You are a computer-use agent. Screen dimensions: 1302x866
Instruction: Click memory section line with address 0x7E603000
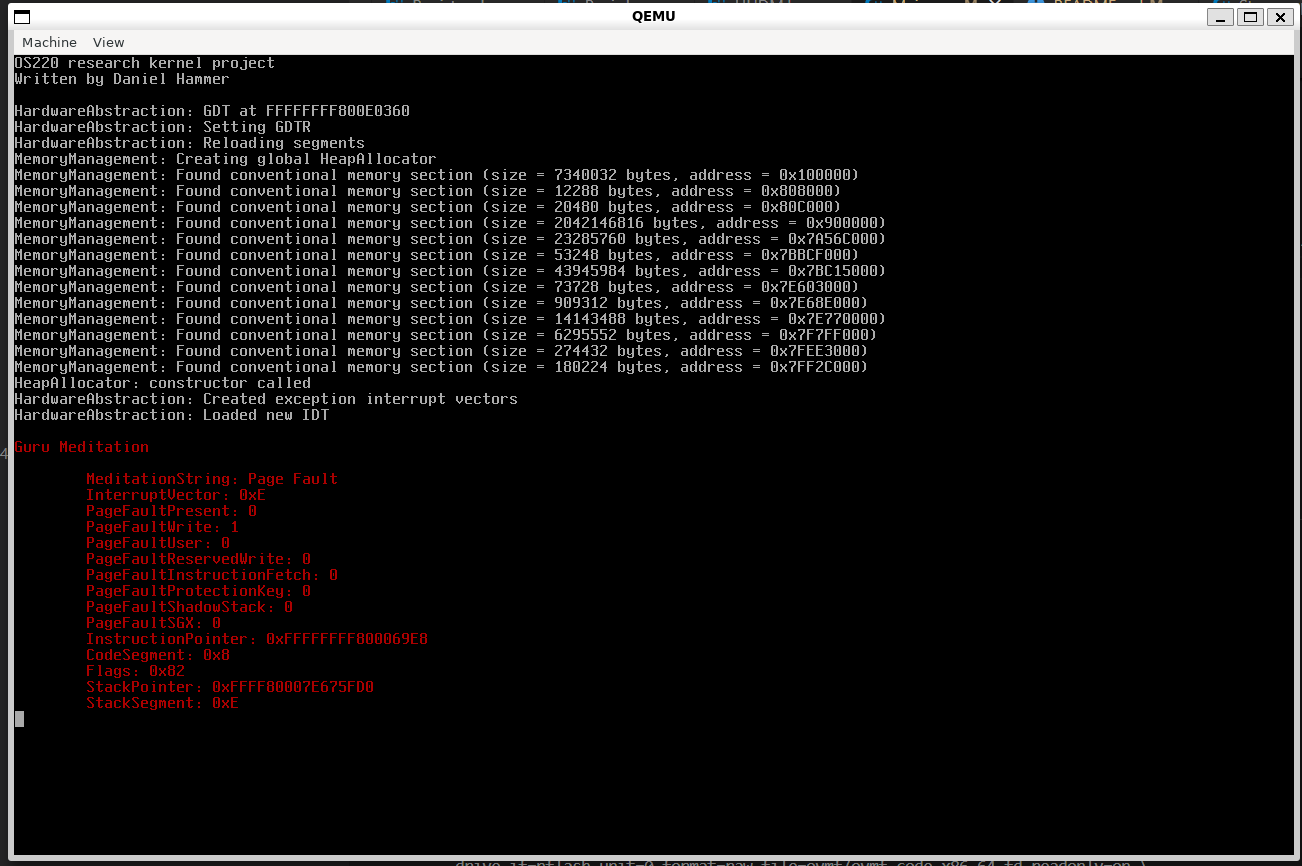point(436,287)
